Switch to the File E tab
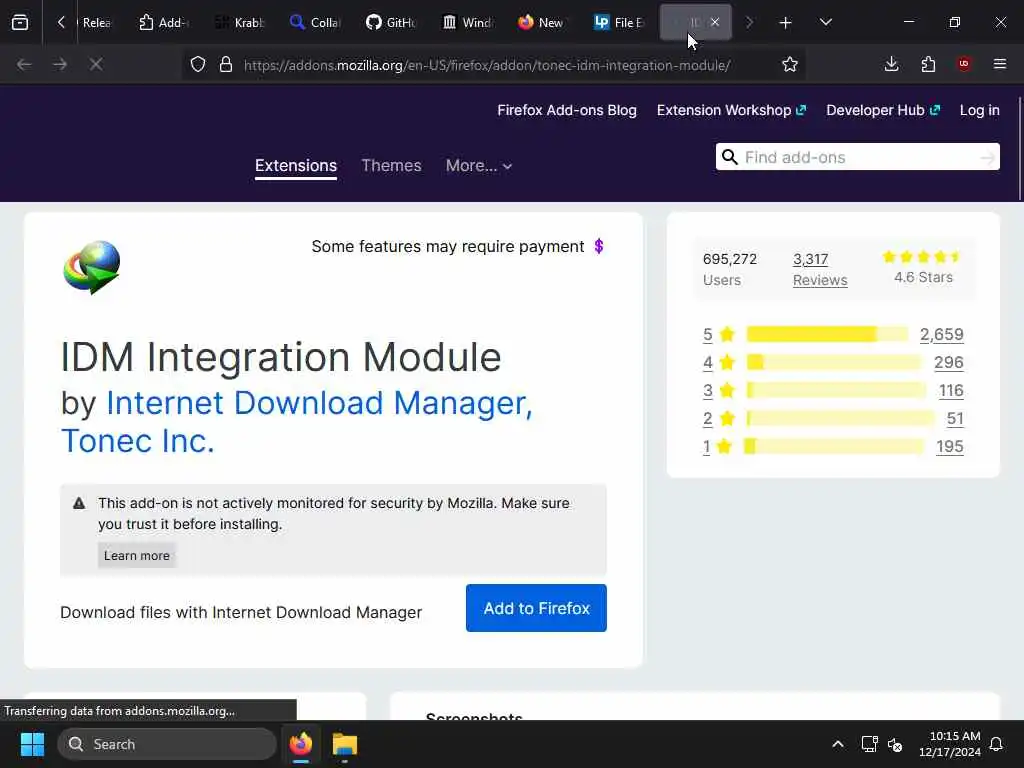 (x=619, y=22)
